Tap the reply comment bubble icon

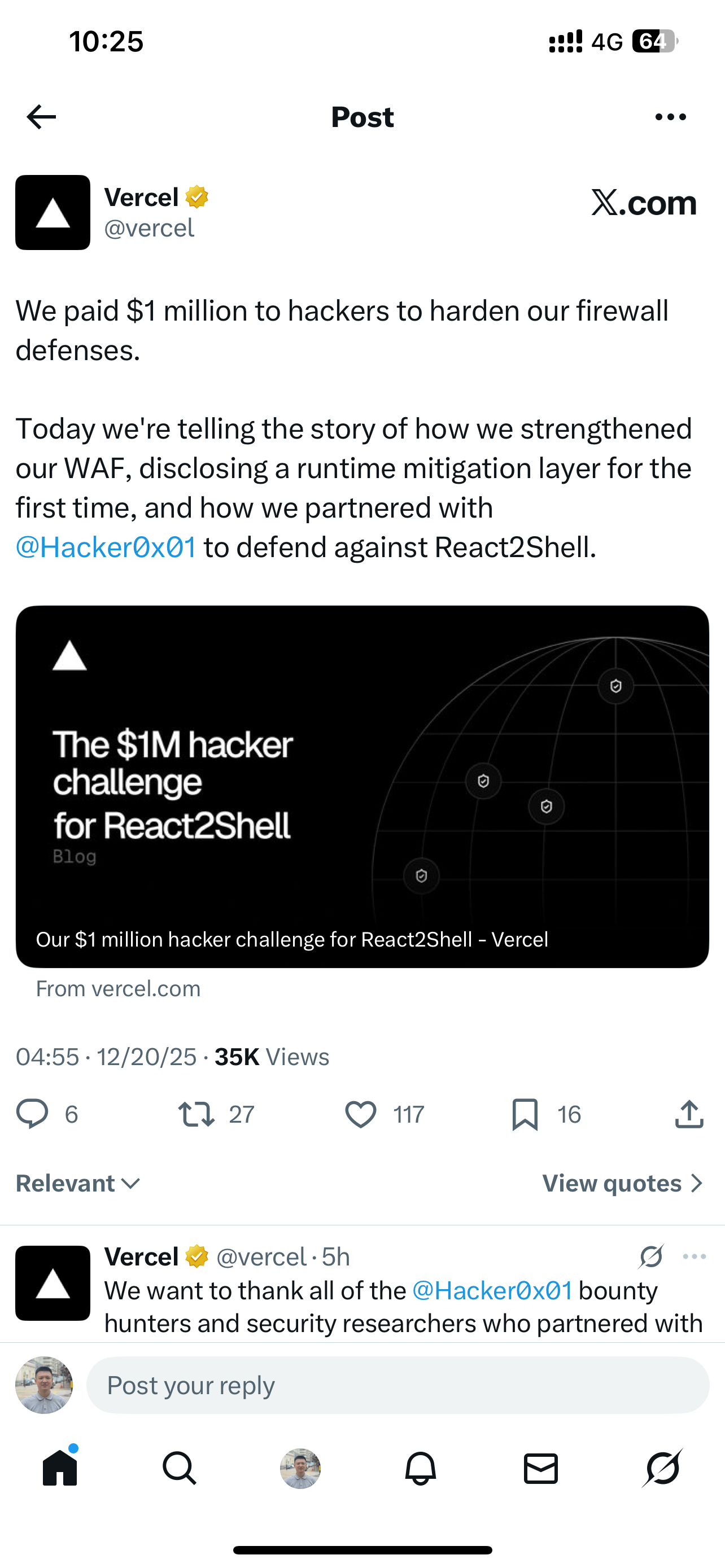32,1114
